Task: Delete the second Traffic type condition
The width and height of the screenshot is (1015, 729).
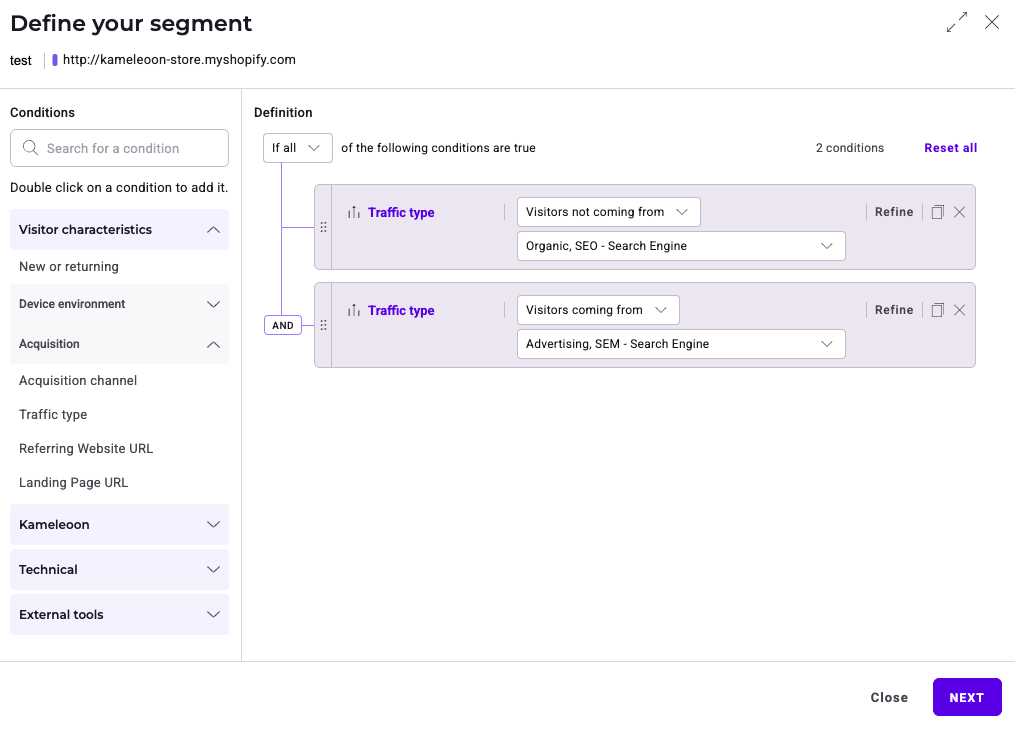Action: (x=959, y=310)
